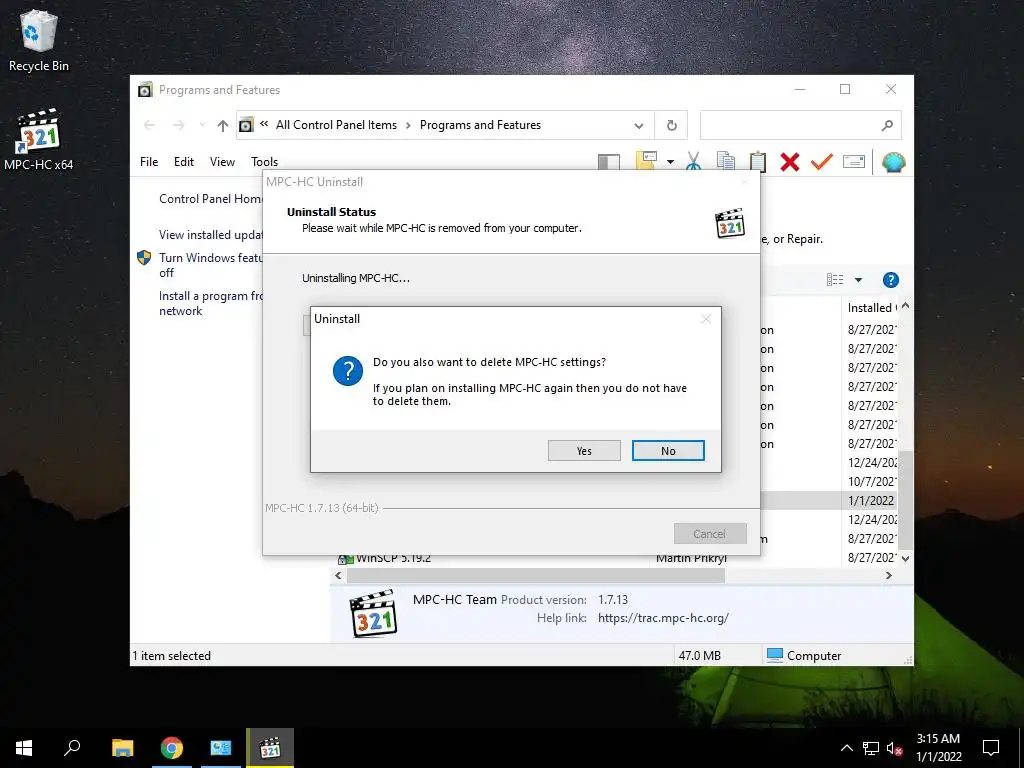Viewport: 1024px width, 768px height.
Task: Expand the view options dropdown arrow
Action: [858, 280]
